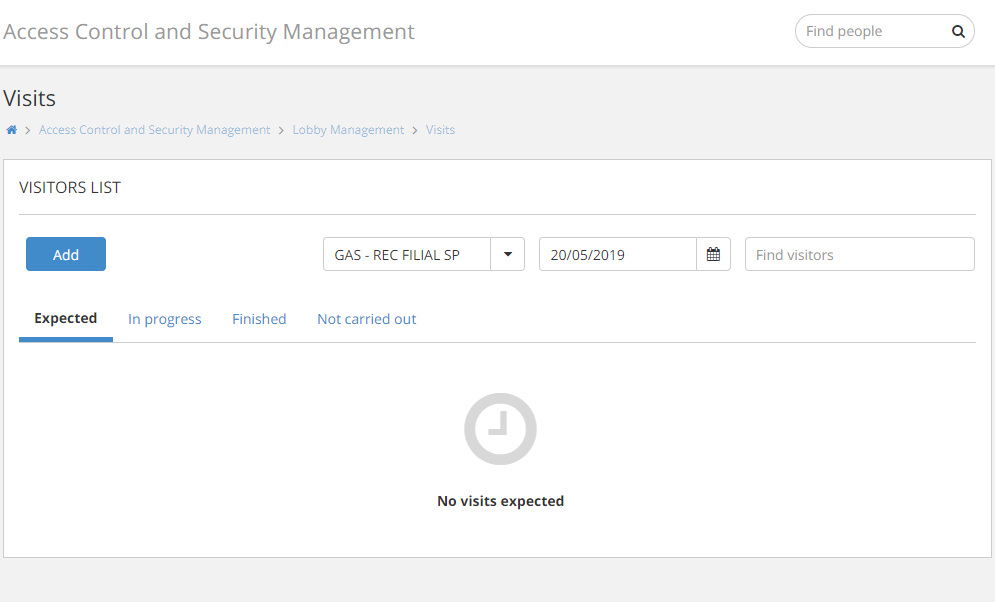The width and height of the screenshot is (995, 604).
Task: Click into the Find visitors field
Action: pyautogui.click(x=859, y=255)
